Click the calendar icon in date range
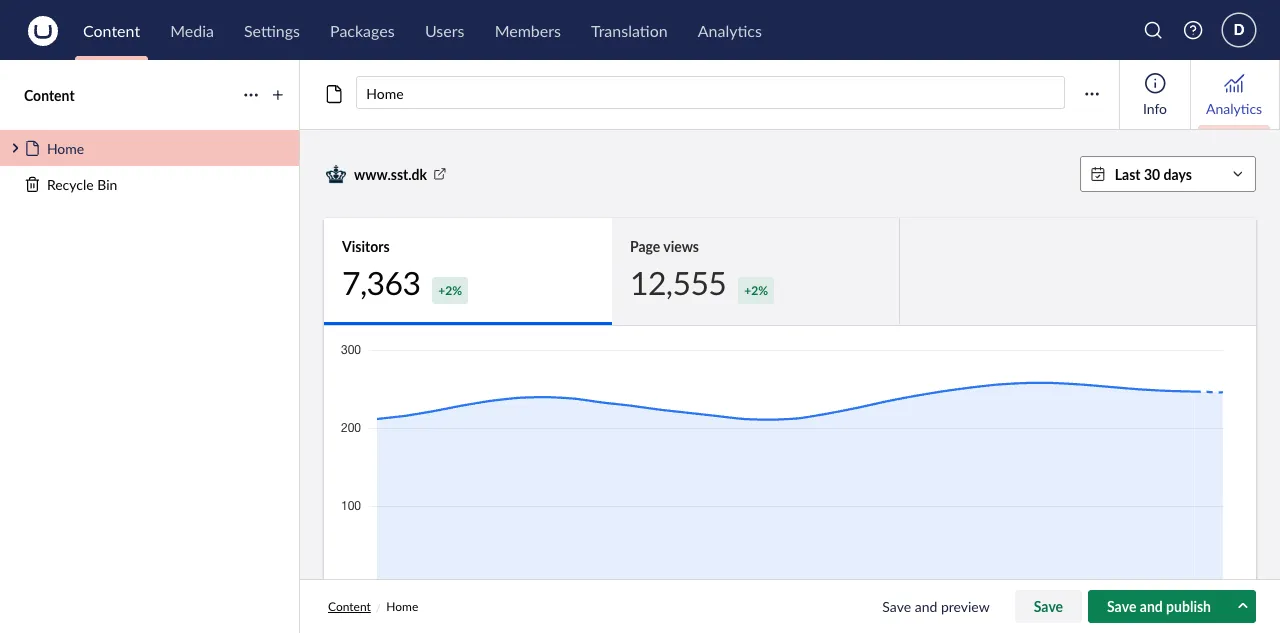1280x633 pixels. pos(1097,174)
